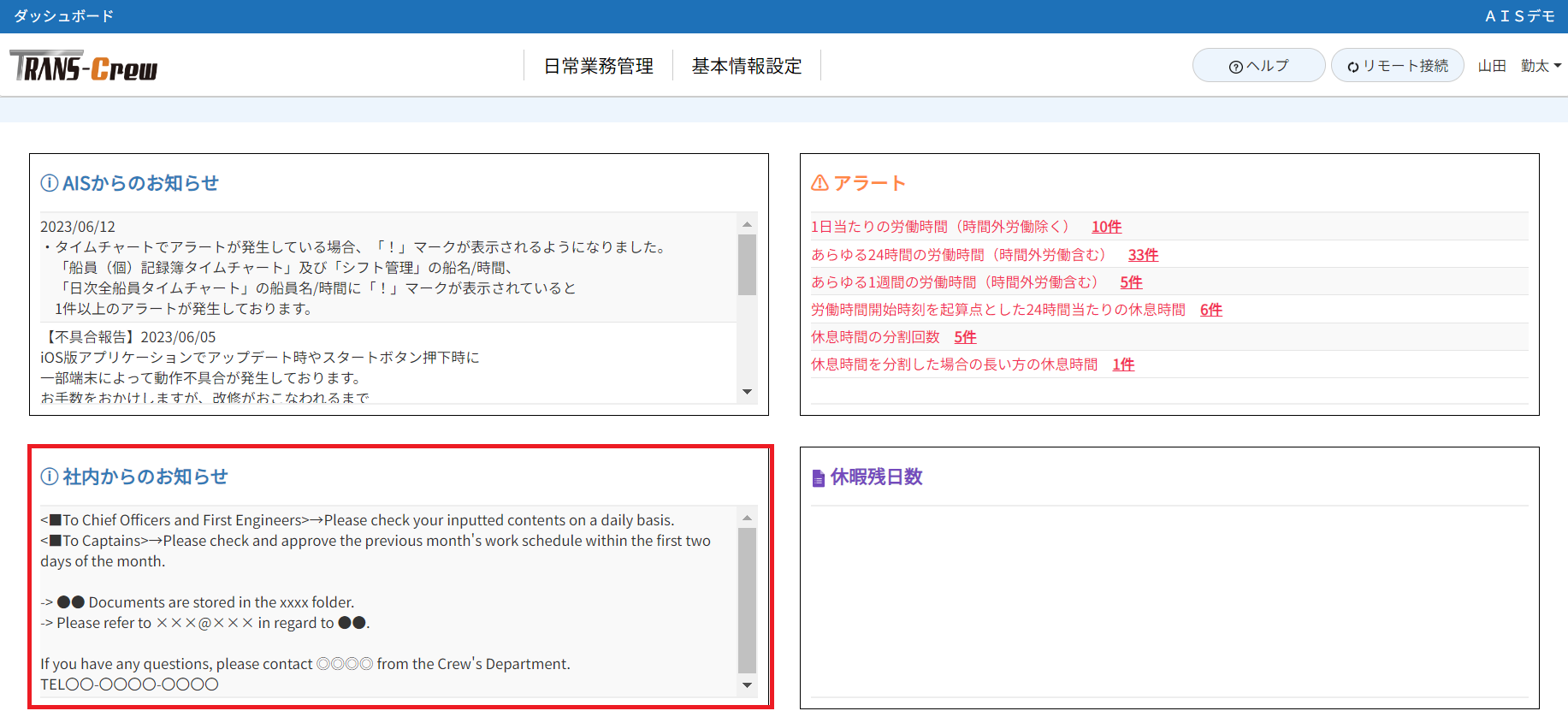The width and height of the screenshot is (1568, 711).
Task: Open 10件 link for 1日当たりの労働時間
Action: click(1106, 227)
